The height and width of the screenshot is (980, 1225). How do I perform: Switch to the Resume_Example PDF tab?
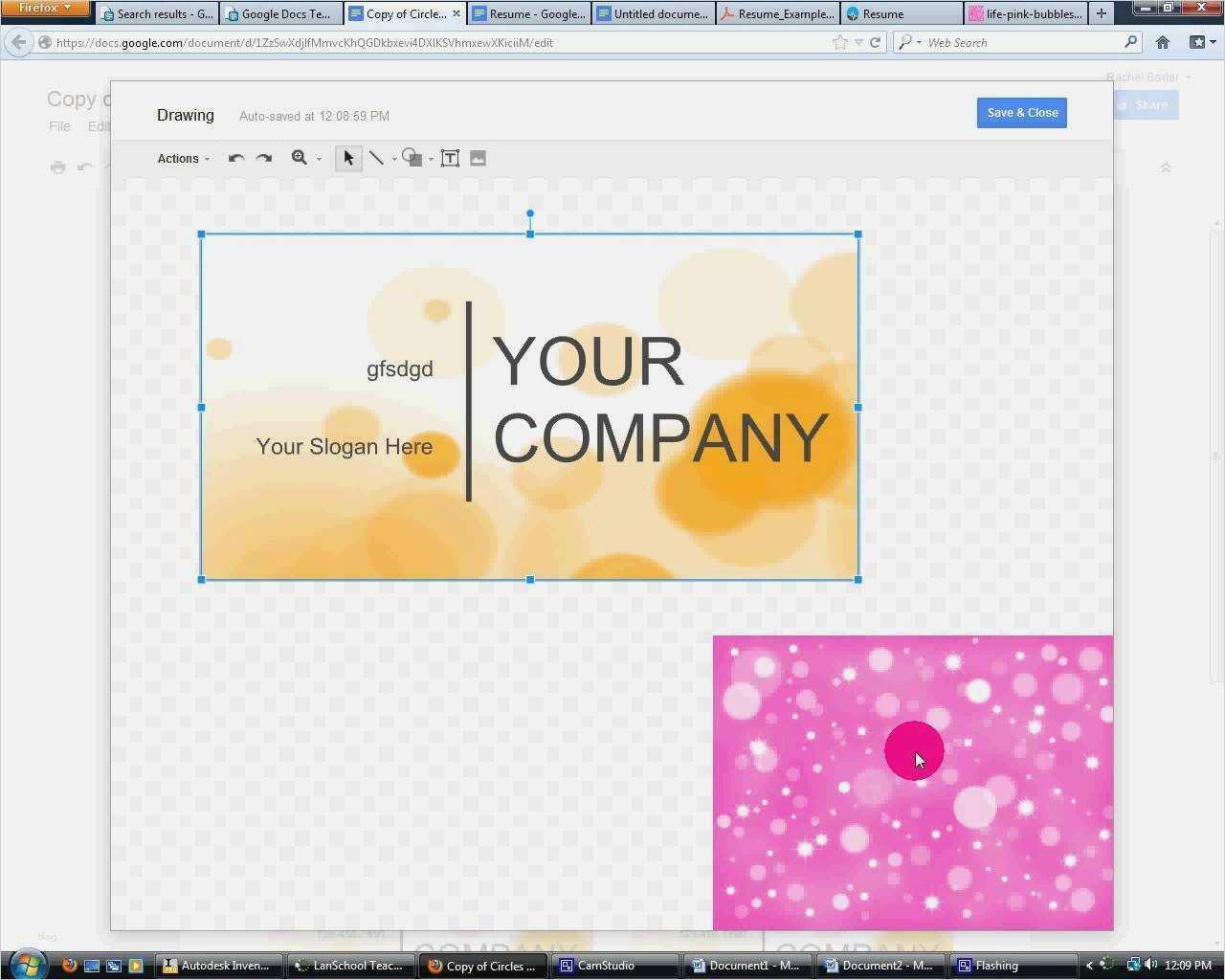777,13
